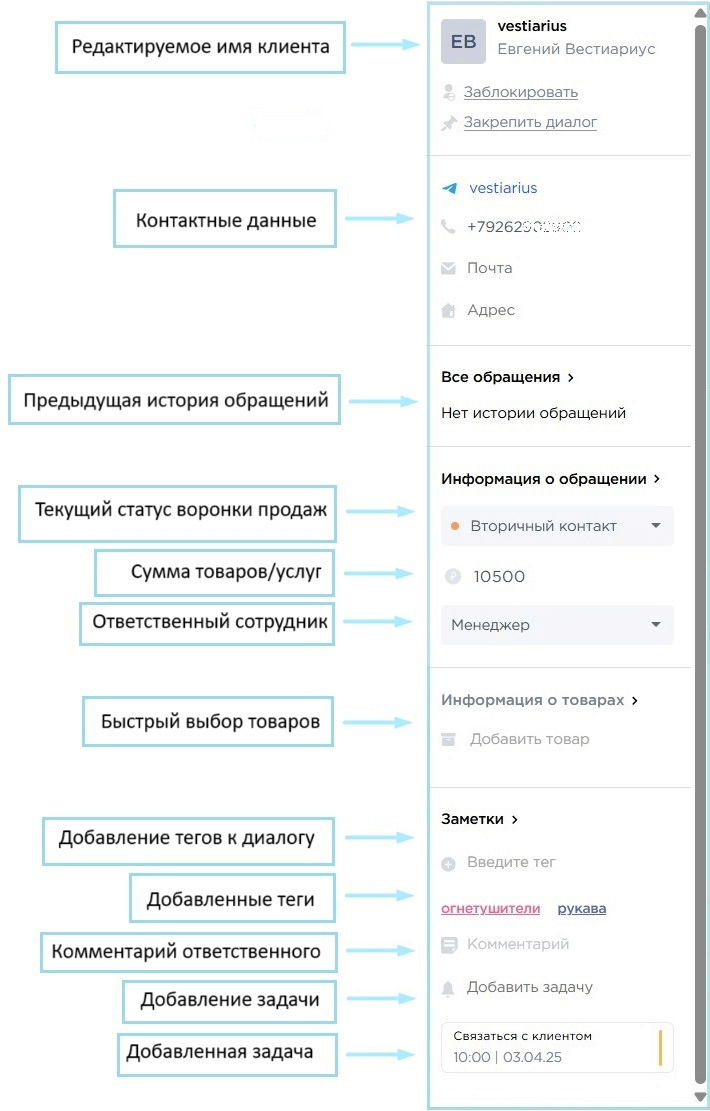Screen dimensions: 710x1111
Task: Click the EB client avatar
Action: tap(463, 41)
